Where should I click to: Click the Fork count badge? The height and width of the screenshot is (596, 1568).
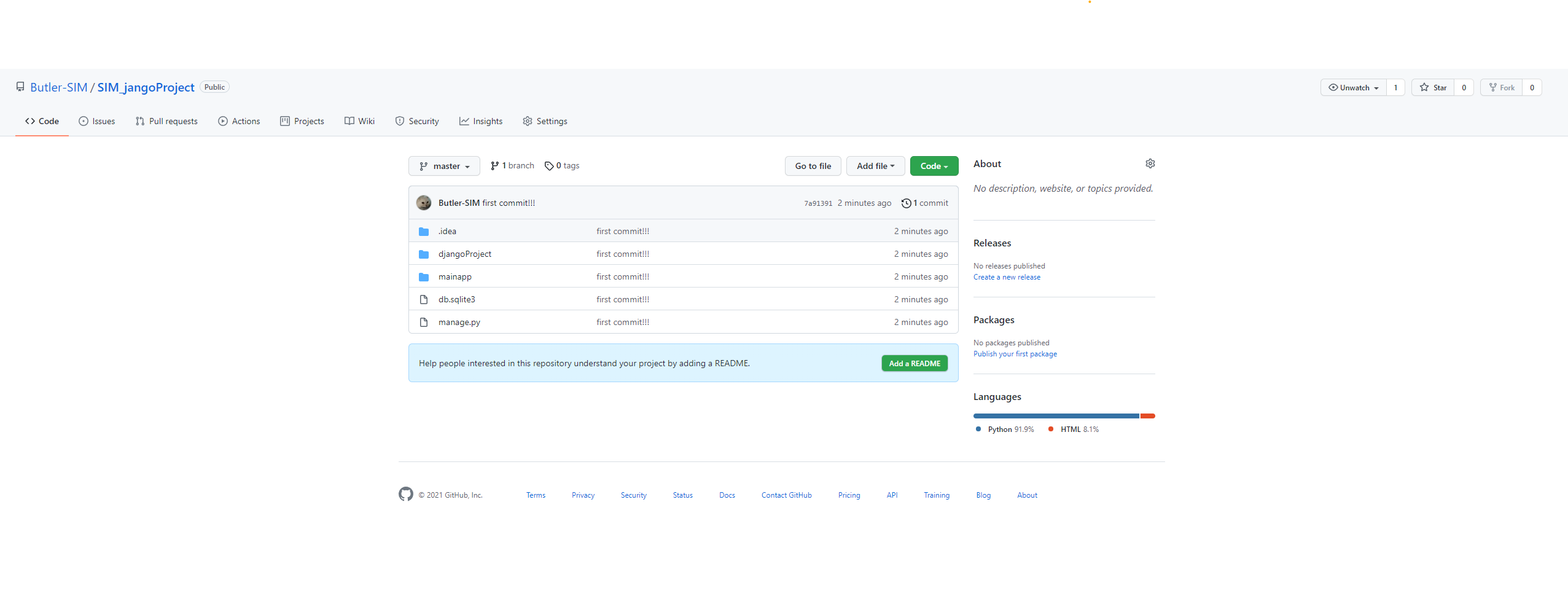click(x=1532, y=87)
